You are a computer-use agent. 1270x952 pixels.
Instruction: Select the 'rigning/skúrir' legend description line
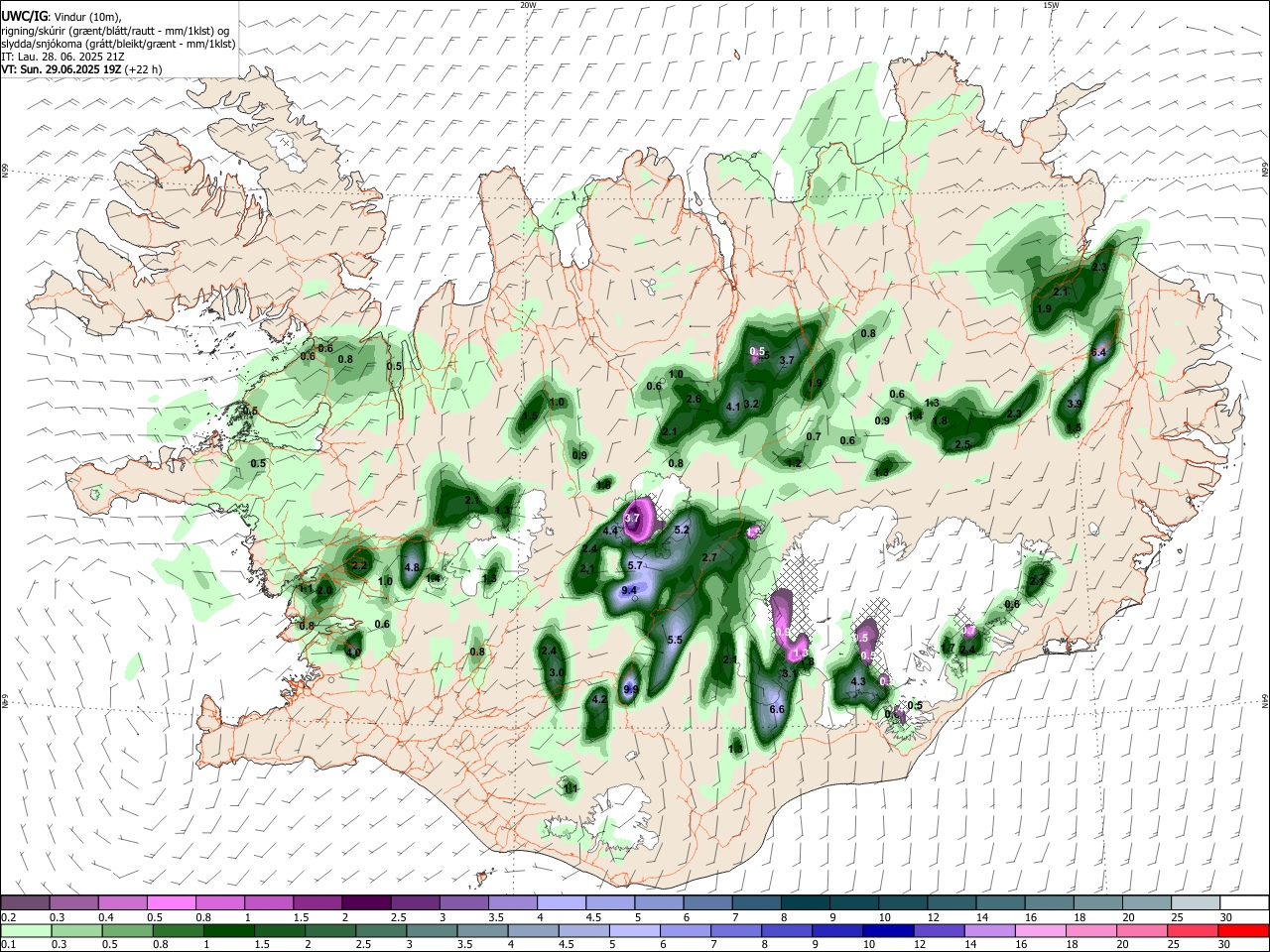tap(115, 30)
